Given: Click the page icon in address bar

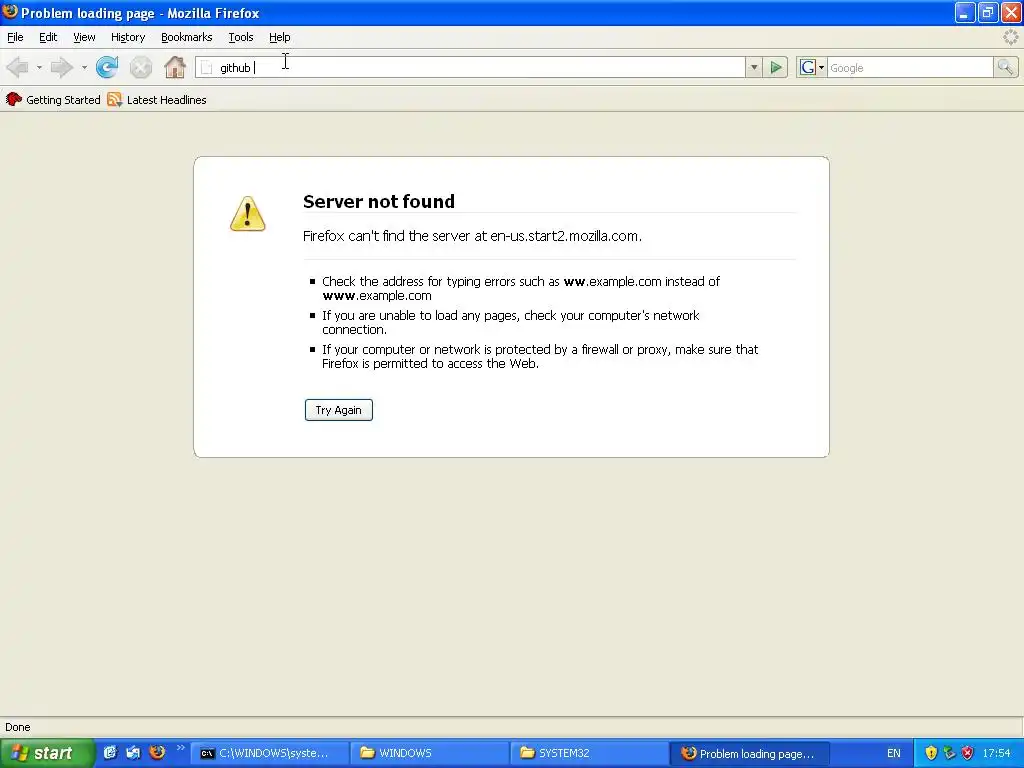Looking at the screenshot, I should point(206,68).
